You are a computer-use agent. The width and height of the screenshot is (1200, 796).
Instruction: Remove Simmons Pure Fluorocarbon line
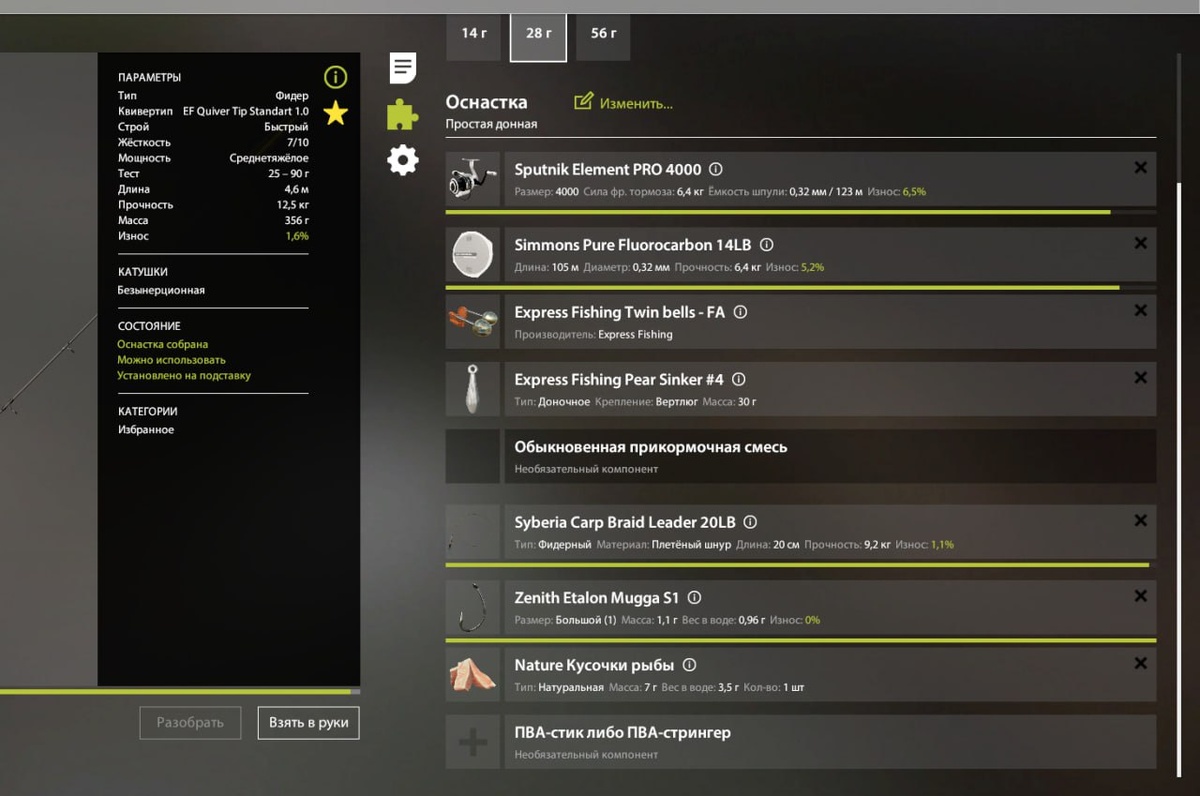click(1140, 243)
